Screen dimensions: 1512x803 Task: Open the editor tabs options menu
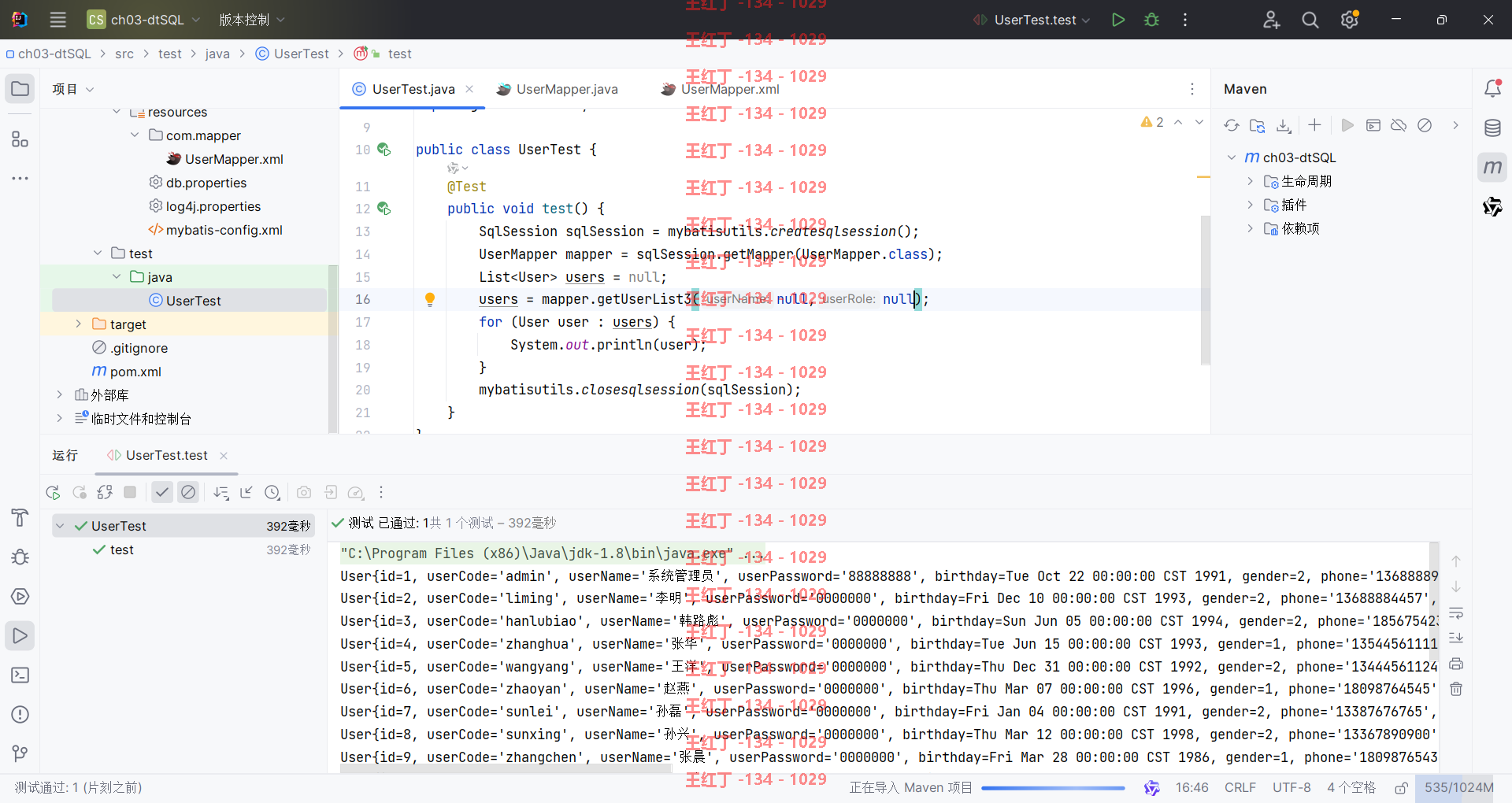pyautogui.click(x=1192, y=89)
